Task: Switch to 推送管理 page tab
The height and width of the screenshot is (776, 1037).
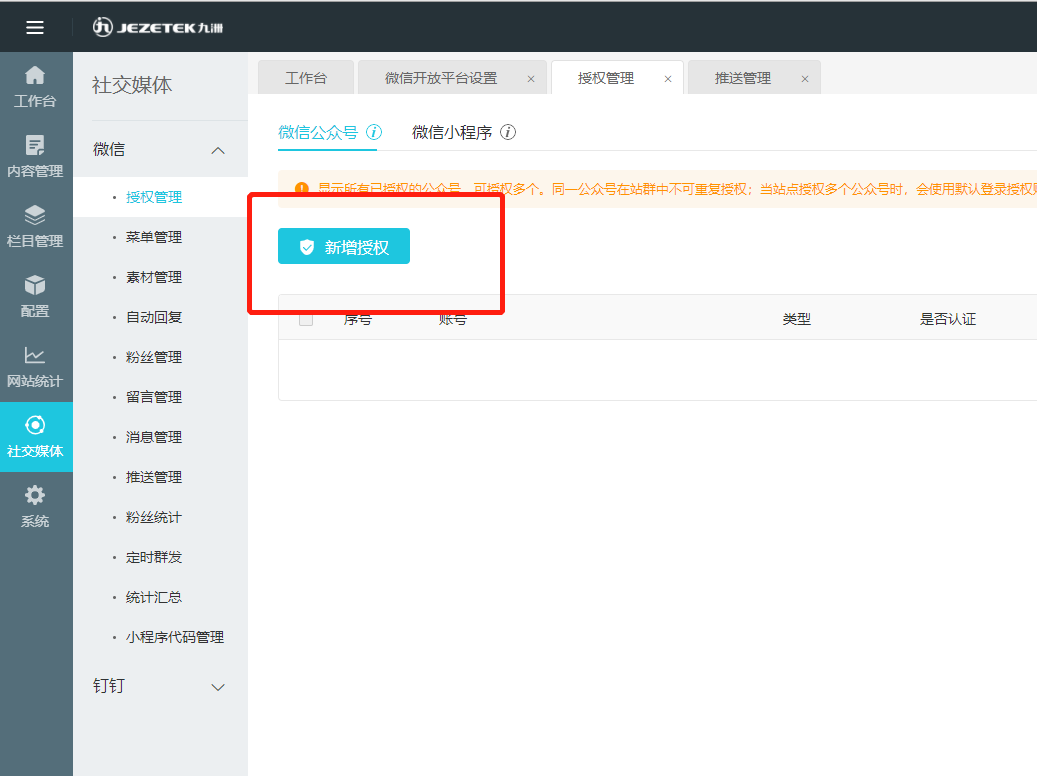Action: click(x=743, y=78)
